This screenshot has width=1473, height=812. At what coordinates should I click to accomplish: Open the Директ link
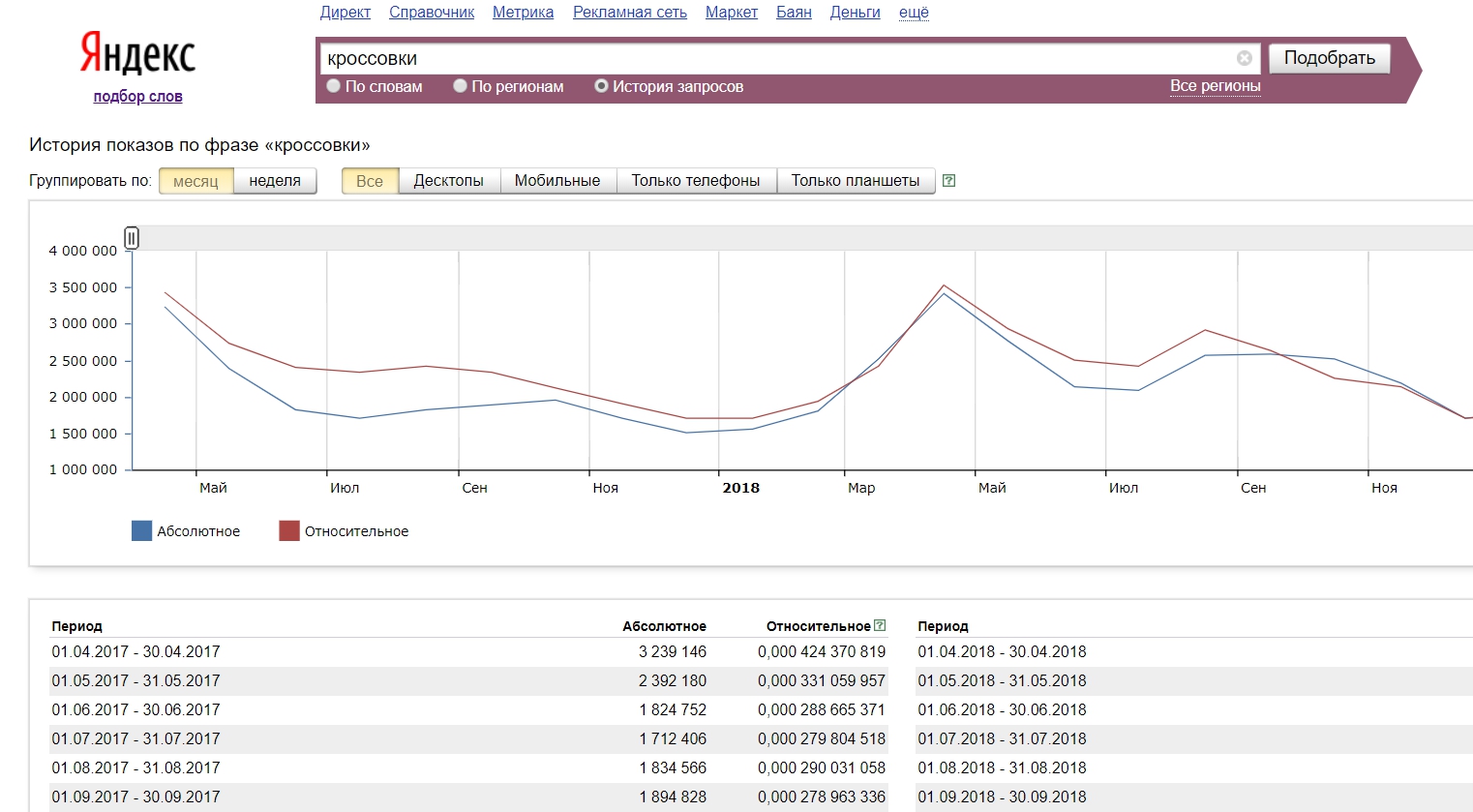[x=346, y=13]
